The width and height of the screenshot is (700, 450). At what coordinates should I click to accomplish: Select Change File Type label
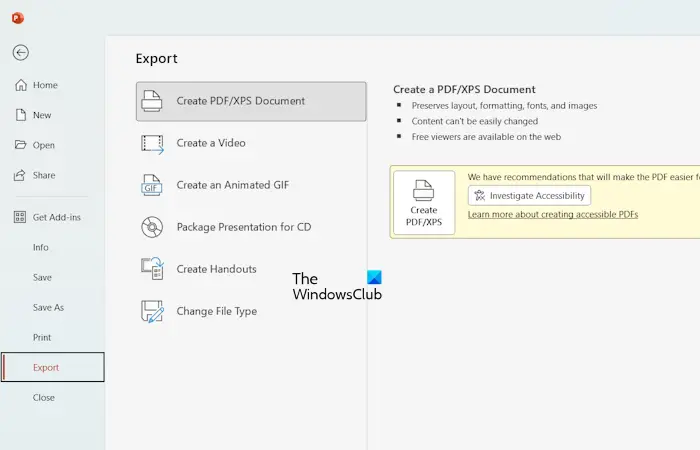217,311
